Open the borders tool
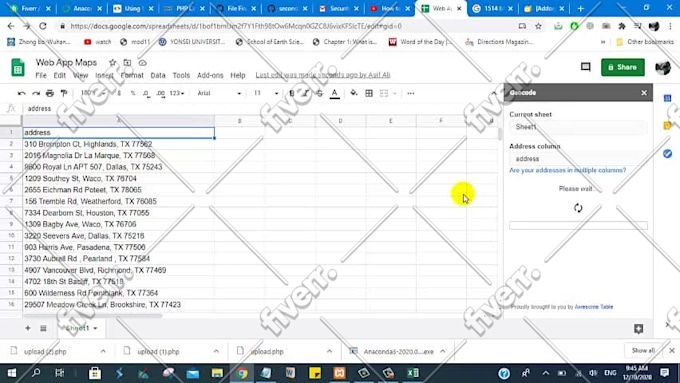 click(x=369, y=93)
